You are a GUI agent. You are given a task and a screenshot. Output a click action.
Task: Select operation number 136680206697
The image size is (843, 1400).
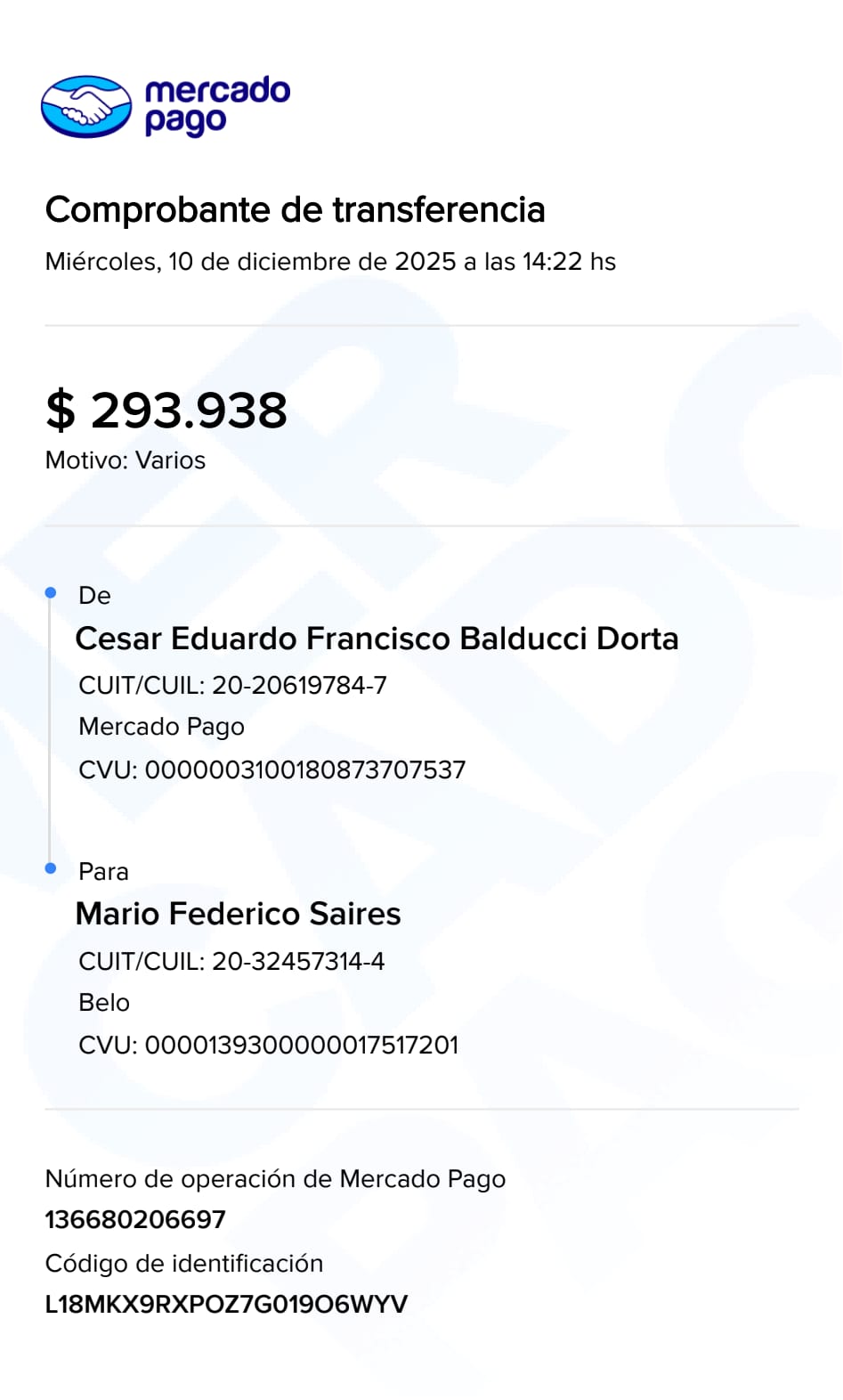point(135,1219)
